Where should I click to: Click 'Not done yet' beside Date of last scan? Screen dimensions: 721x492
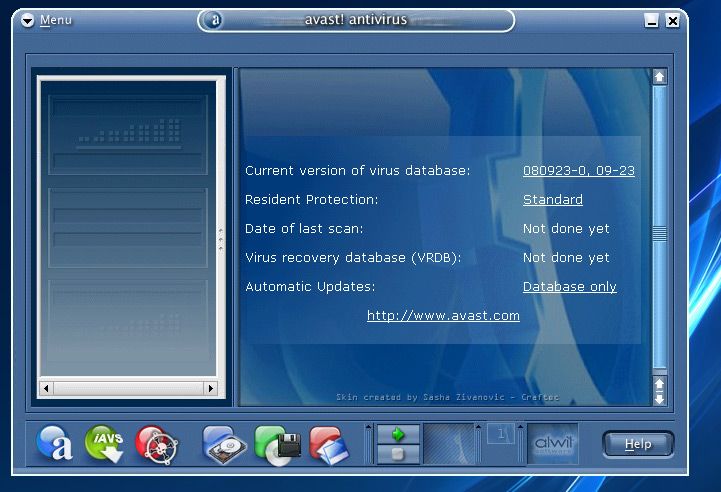566,229
